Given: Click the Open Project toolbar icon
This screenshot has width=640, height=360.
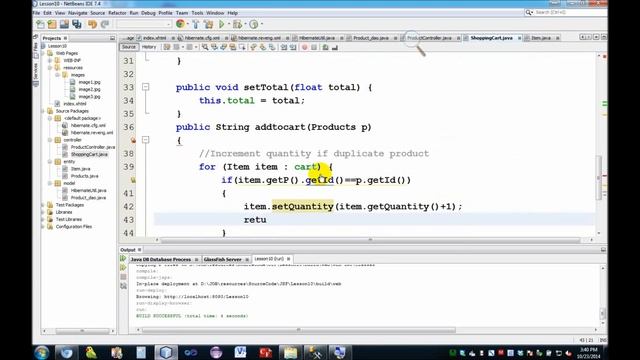Looking at the screenshot, I should 64,24.
